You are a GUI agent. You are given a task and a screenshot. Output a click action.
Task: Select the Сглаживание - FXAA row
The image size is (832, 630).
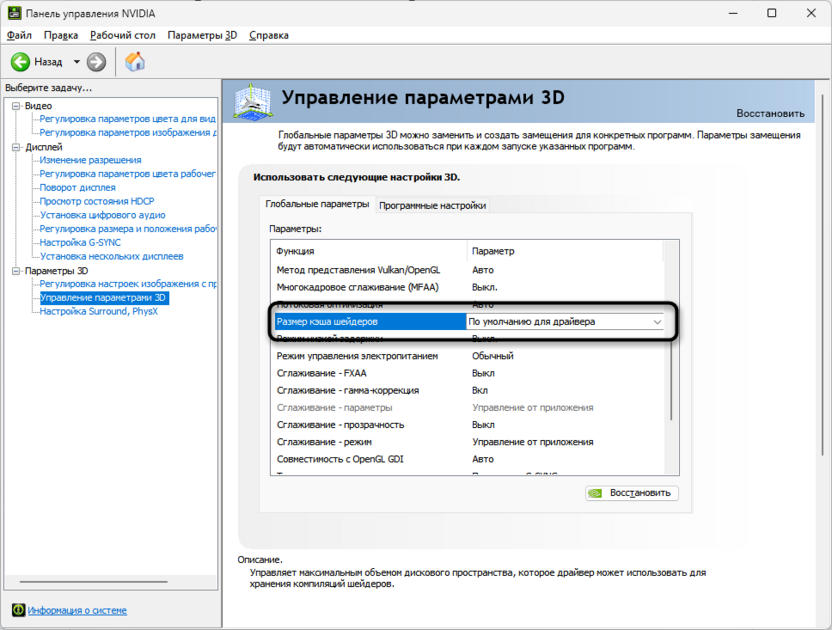(469, 373)
